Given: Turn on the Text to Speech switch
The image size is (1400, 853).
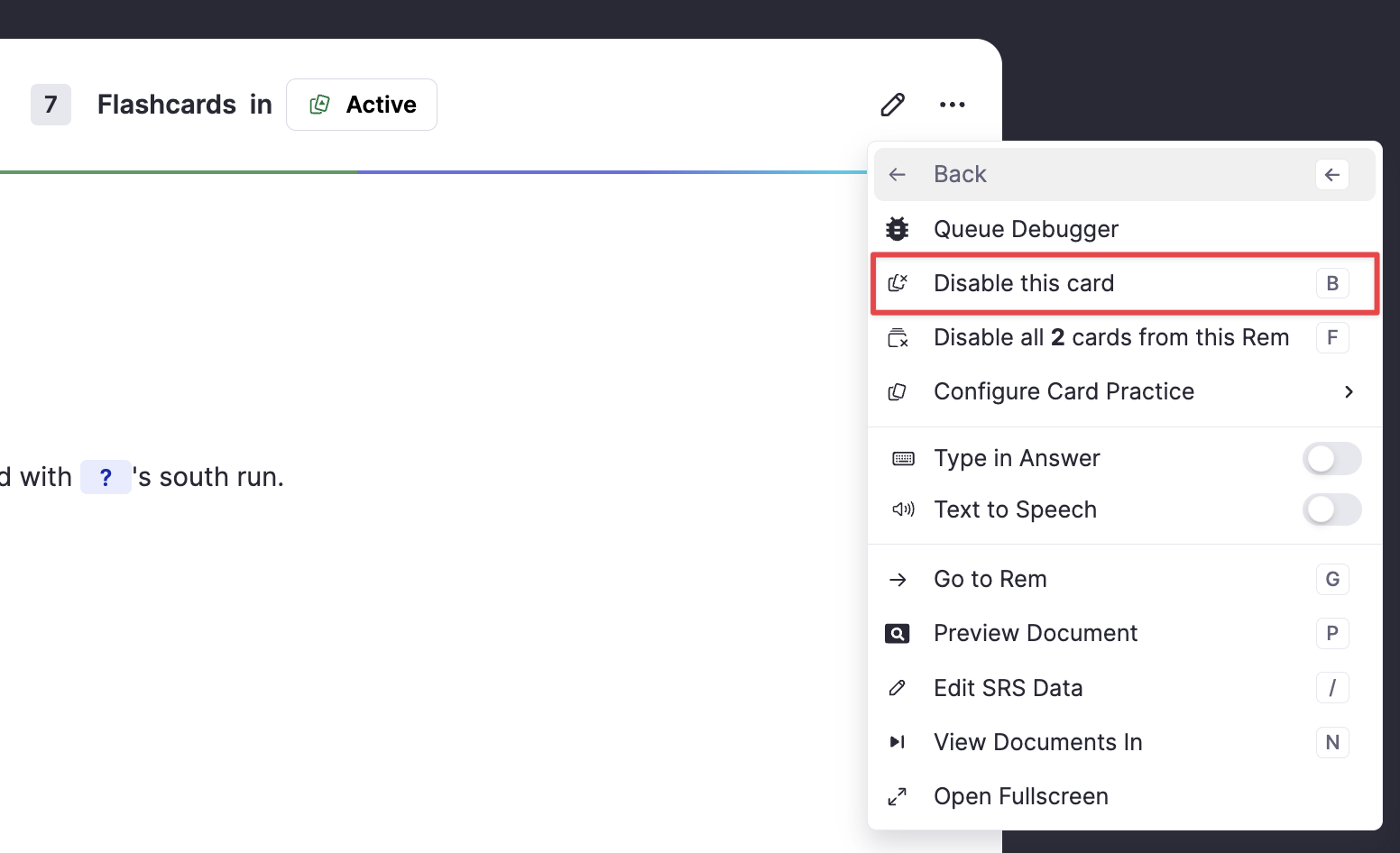Looking at the screenshot, I should (1331, 509).
